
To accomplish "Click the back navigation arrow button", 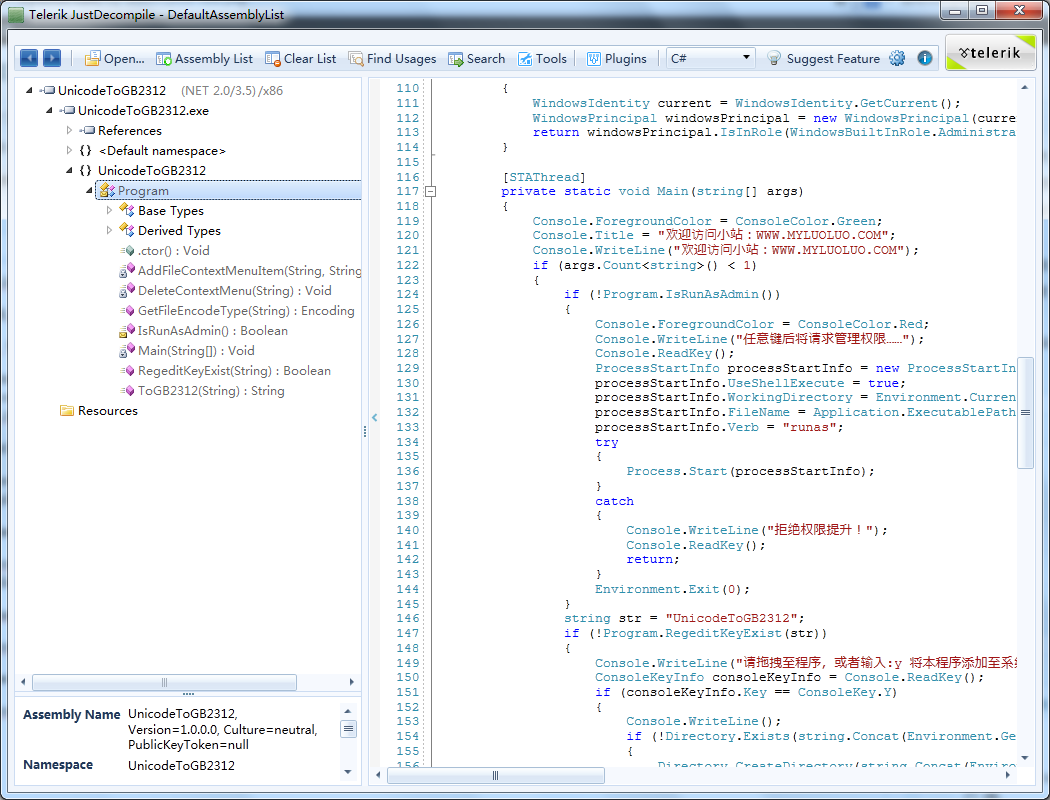I will click(x=29, y=58).
